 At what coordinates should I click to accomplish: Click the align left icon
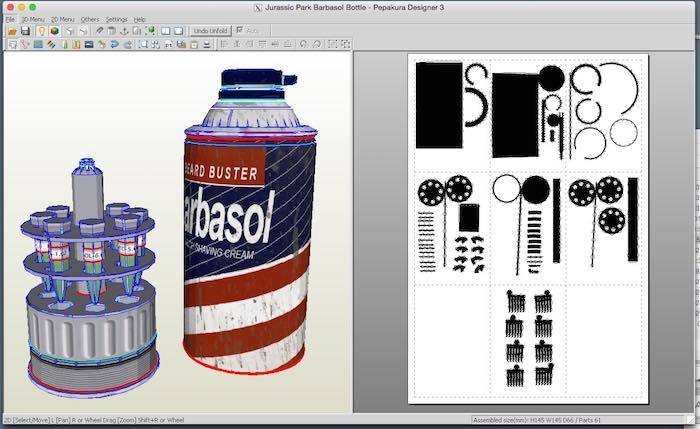point(224,44)
